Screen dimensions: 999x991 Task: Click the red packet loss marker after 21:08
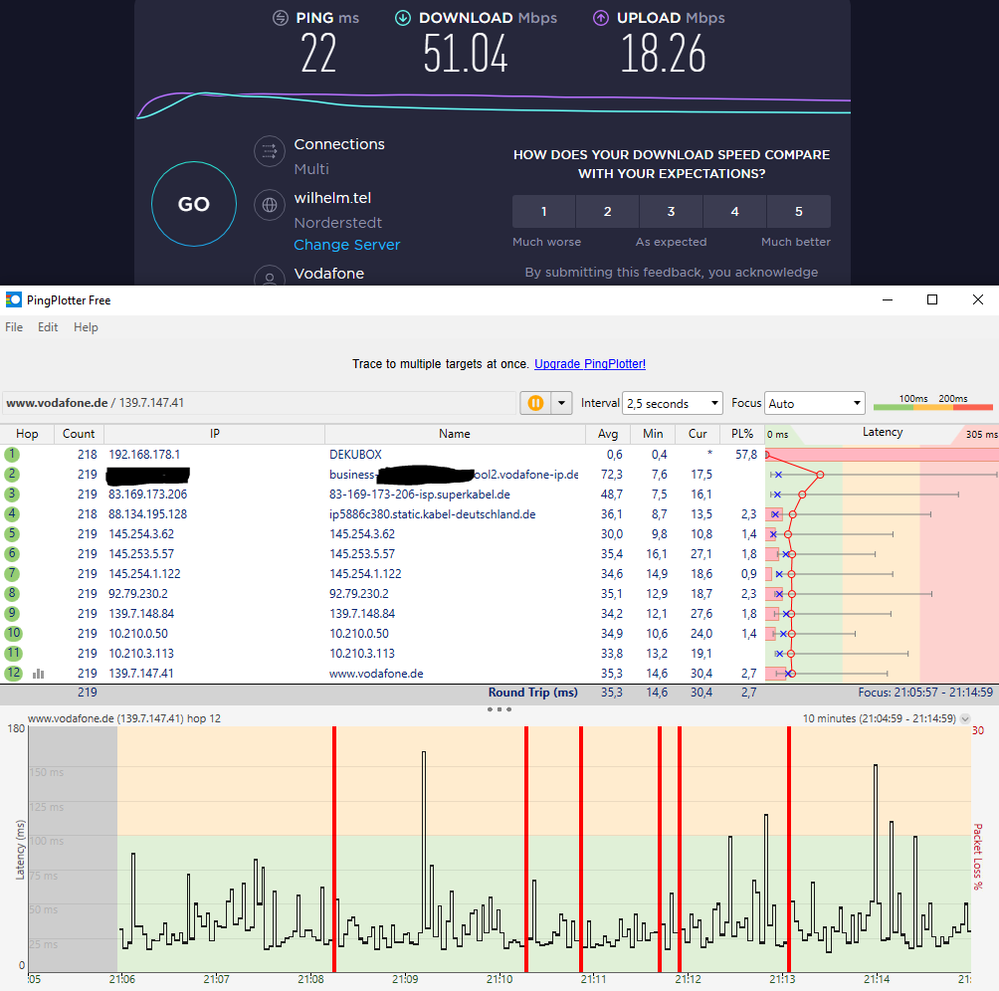coord(334,849)
